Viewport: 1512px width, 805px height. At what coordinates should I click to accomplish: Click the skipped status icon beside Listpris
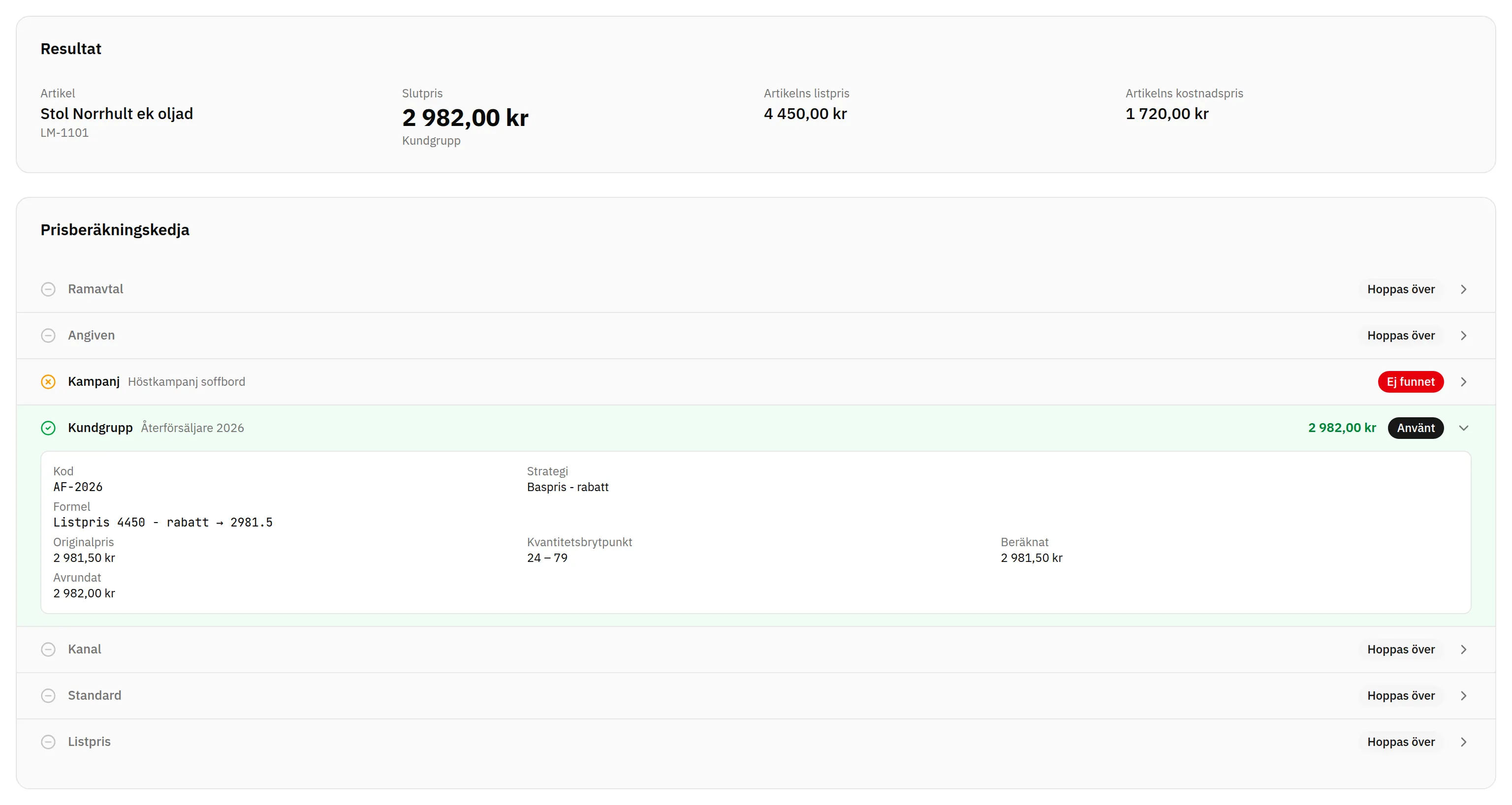(x=48, y=742)
